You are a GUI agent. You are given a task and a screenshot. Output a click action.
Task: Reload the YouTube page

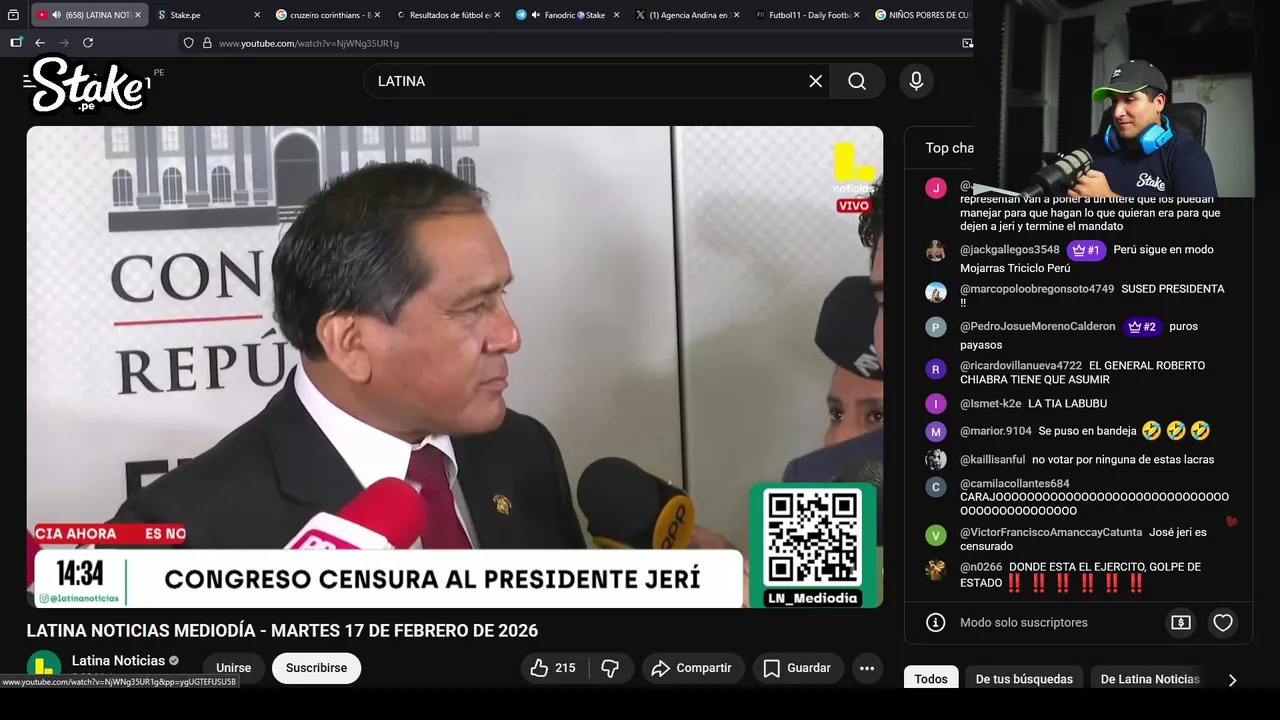pos(88,43)
